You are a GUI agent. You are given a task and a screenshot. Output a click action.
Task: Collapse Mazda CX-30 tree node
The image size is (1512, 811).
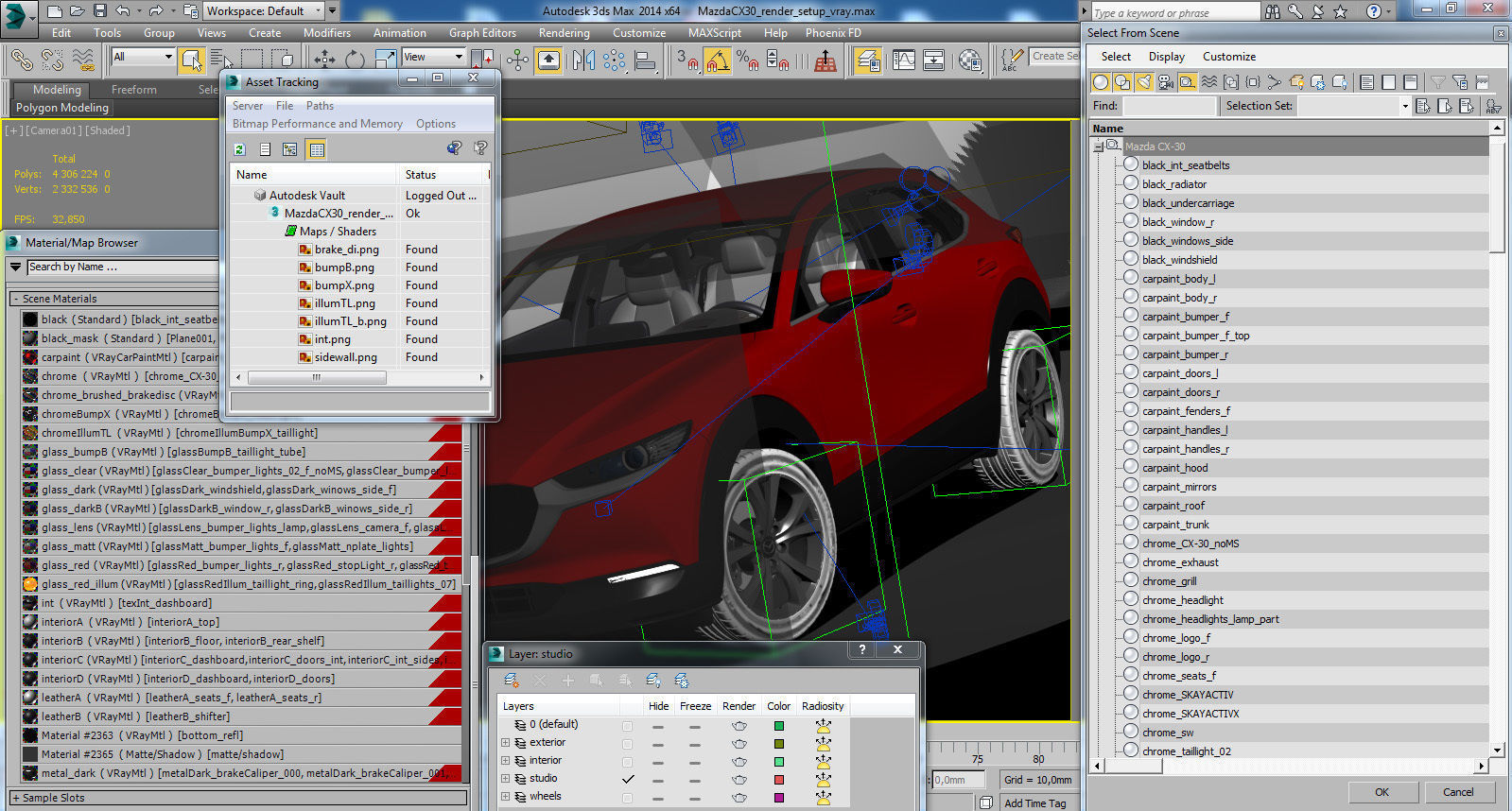(x=1099, y=147)
